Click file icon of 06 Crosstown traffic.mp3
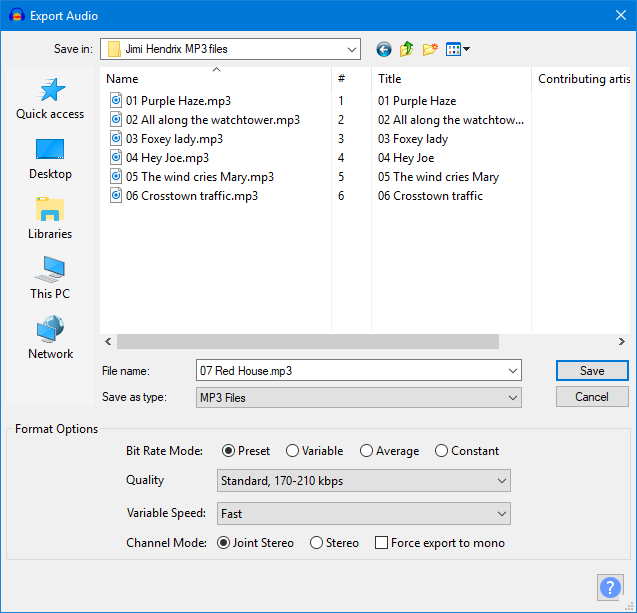Viewport: 637px width, 613px height. coord(116,196)
